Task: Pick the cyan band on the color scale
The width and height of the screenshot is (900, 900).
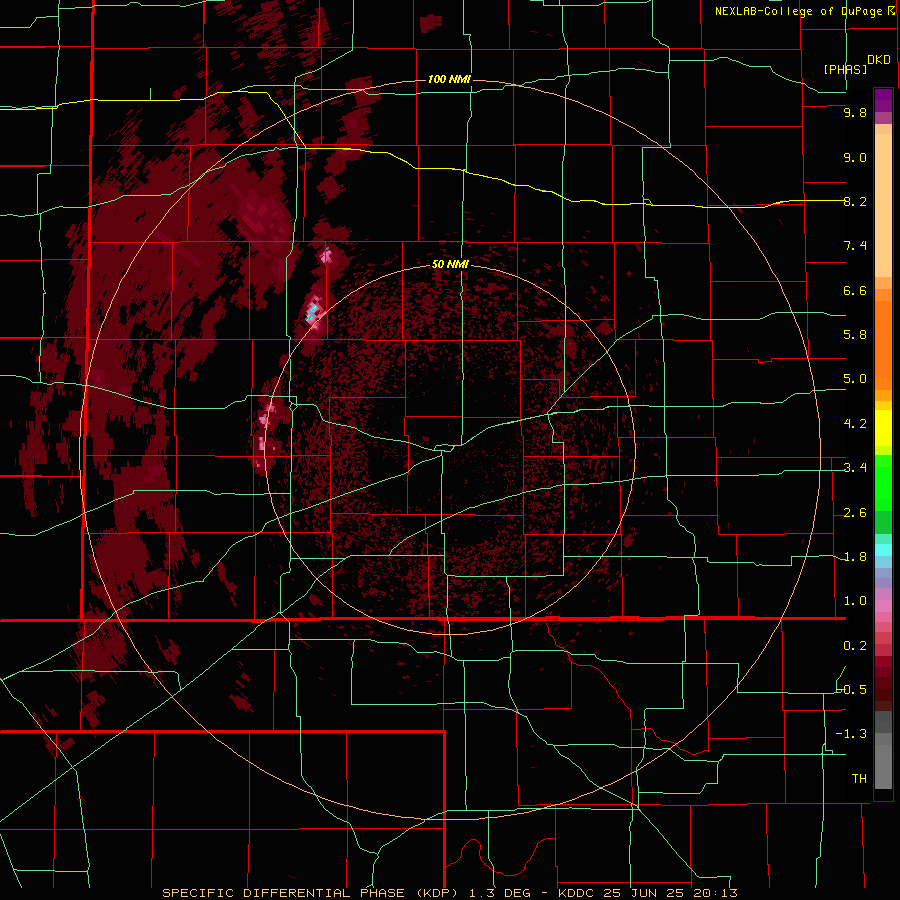Action: (883, 550)
